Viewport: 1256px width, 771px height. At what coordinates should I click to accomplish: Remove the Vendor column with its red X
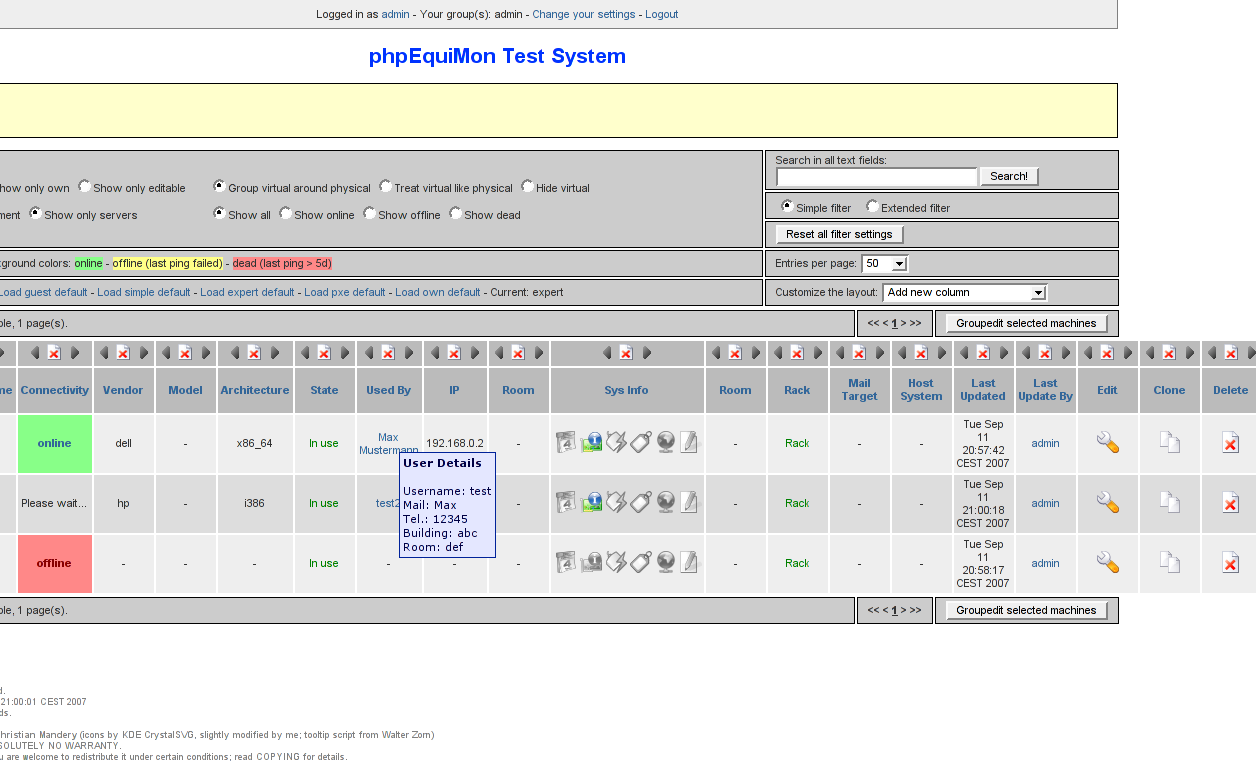(123, 353)
